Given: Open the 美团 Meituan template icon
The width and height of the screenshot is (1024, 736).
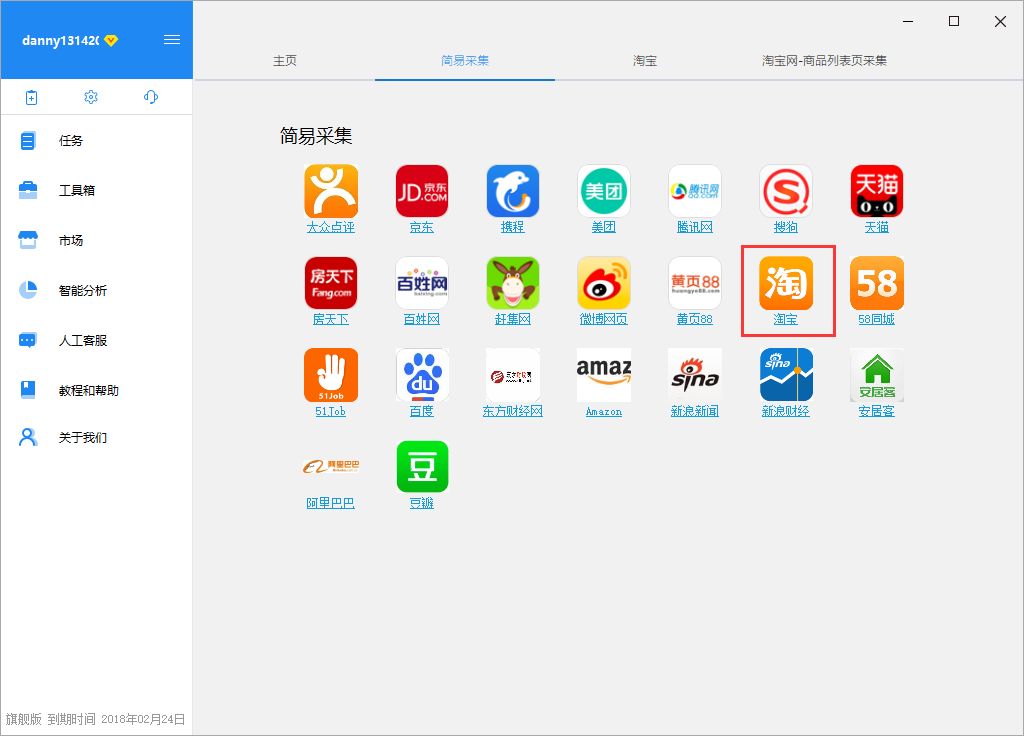Looking at the screenshot, I should (603, 190).
